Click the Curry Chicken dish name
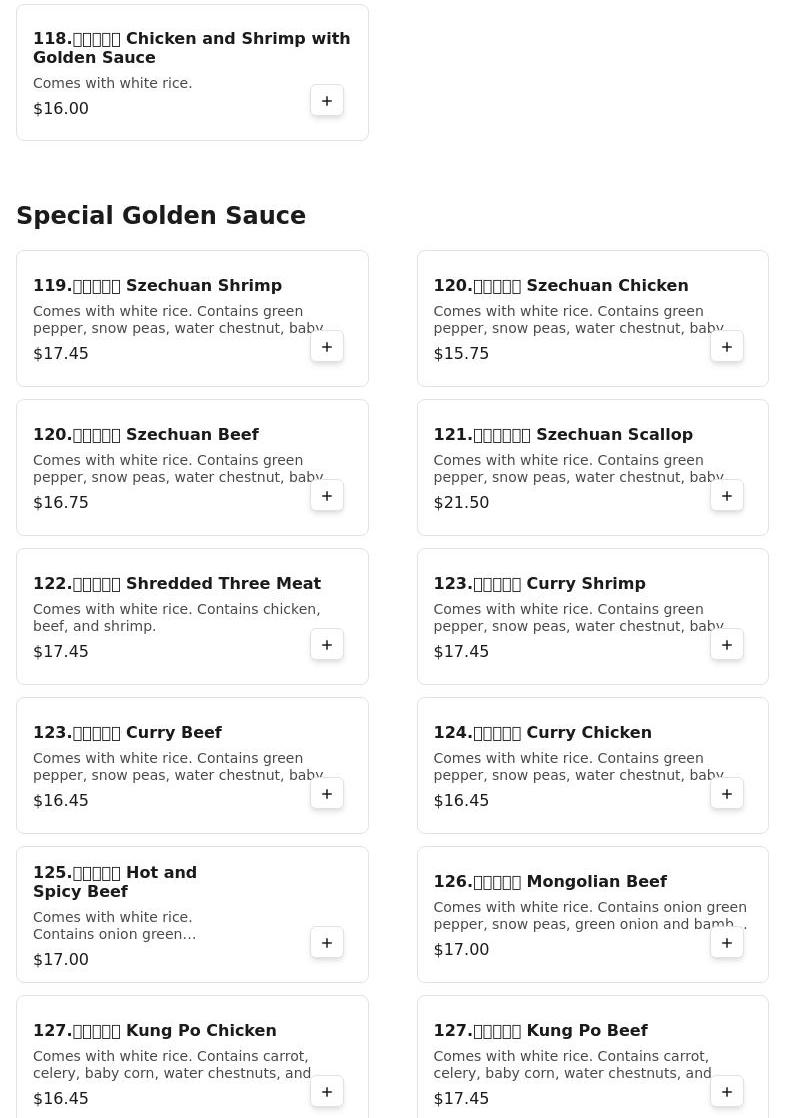This screenshot has width=785, height=1118. 542,733
